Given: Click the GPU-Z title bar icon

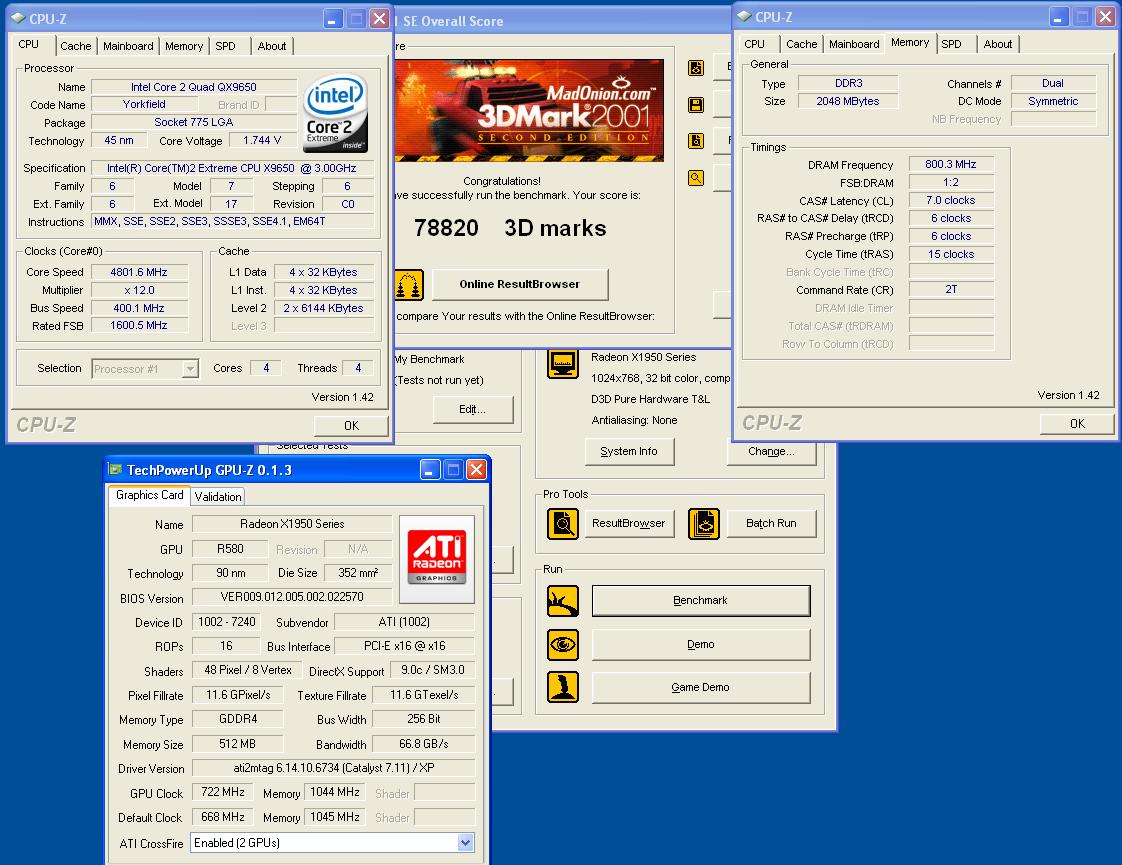Looking at the screenshot, I should pos(115,469).
